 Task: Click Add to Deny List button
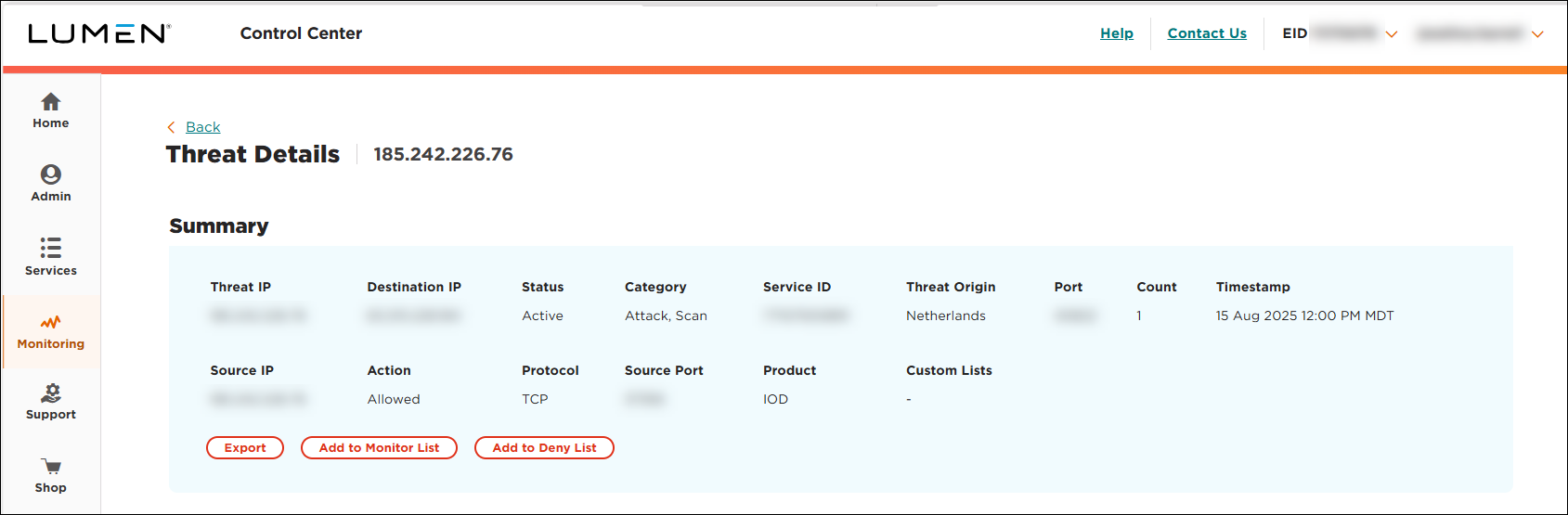point(544,448)
